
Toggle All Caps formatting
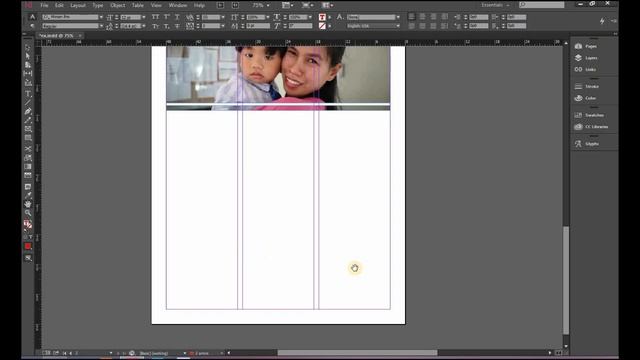(x=155, y=17)
